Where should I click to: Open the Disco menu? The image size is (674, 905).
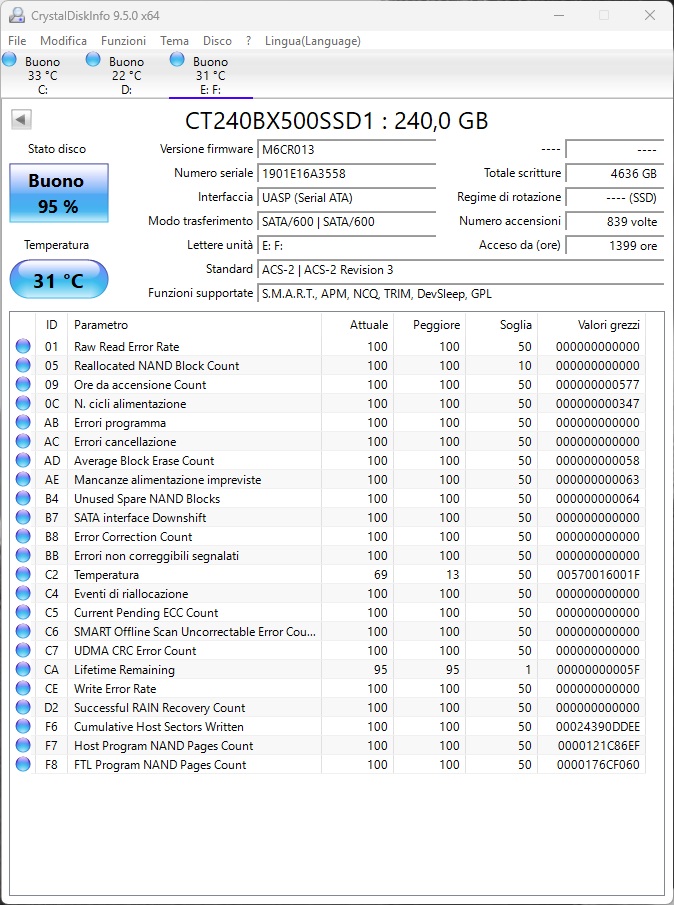[x=218, y=41]
